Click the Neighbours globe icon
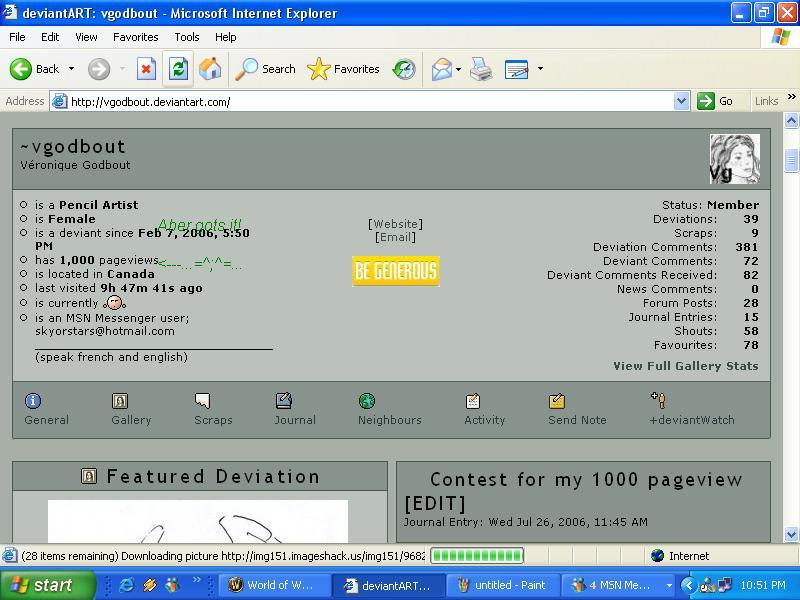This screenshot has width=800, height=600. 367,401
